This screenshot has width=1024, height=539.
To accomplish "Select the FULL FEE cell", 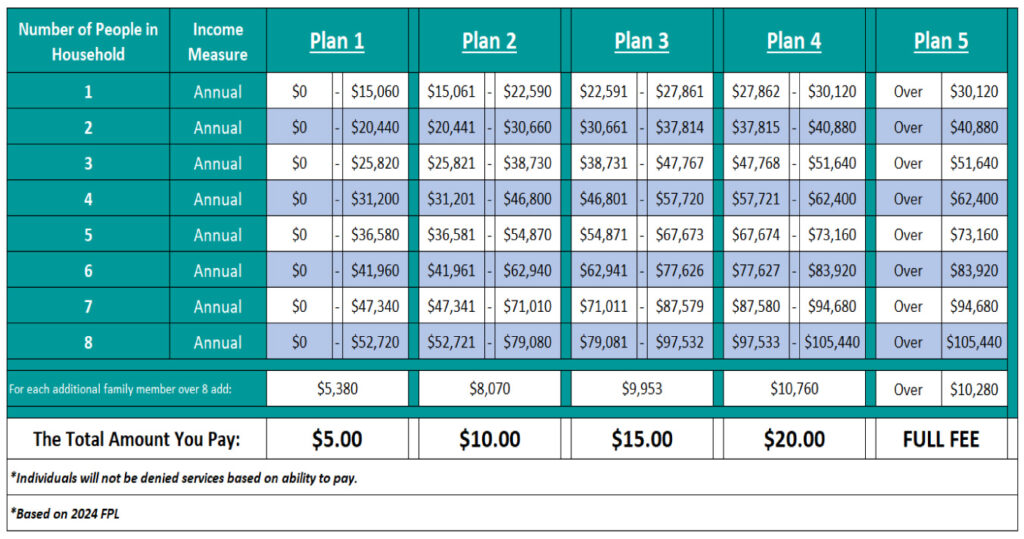I will pyautogui.click(x=941, y=439).
